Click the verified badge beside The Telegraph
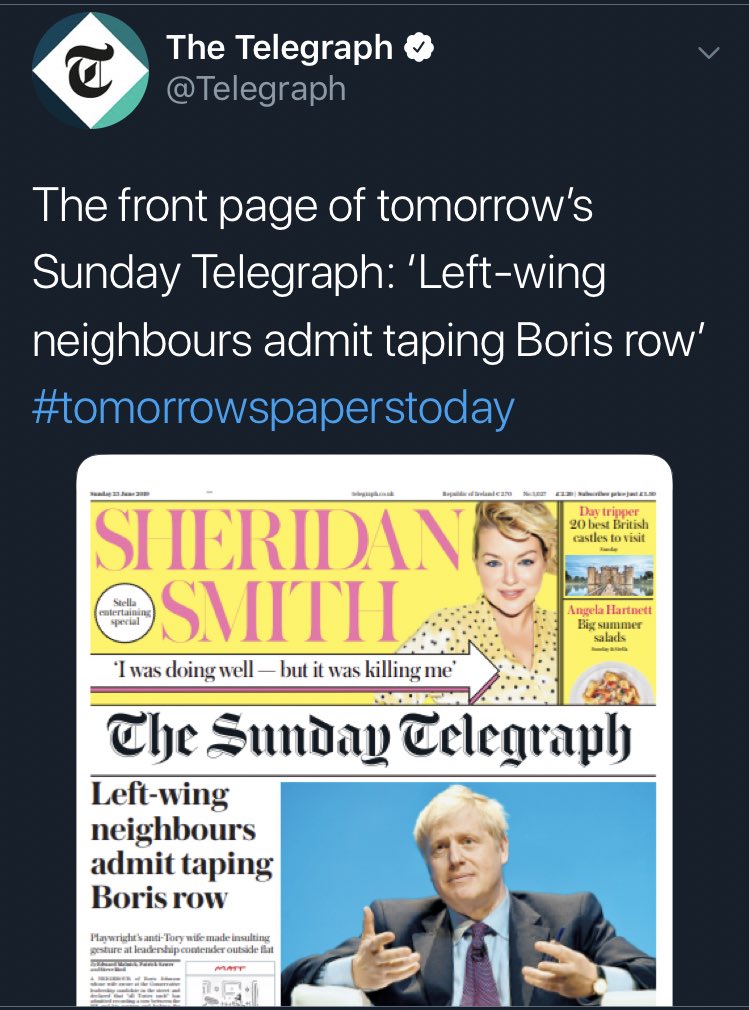749x1010 pixels. 419,48
